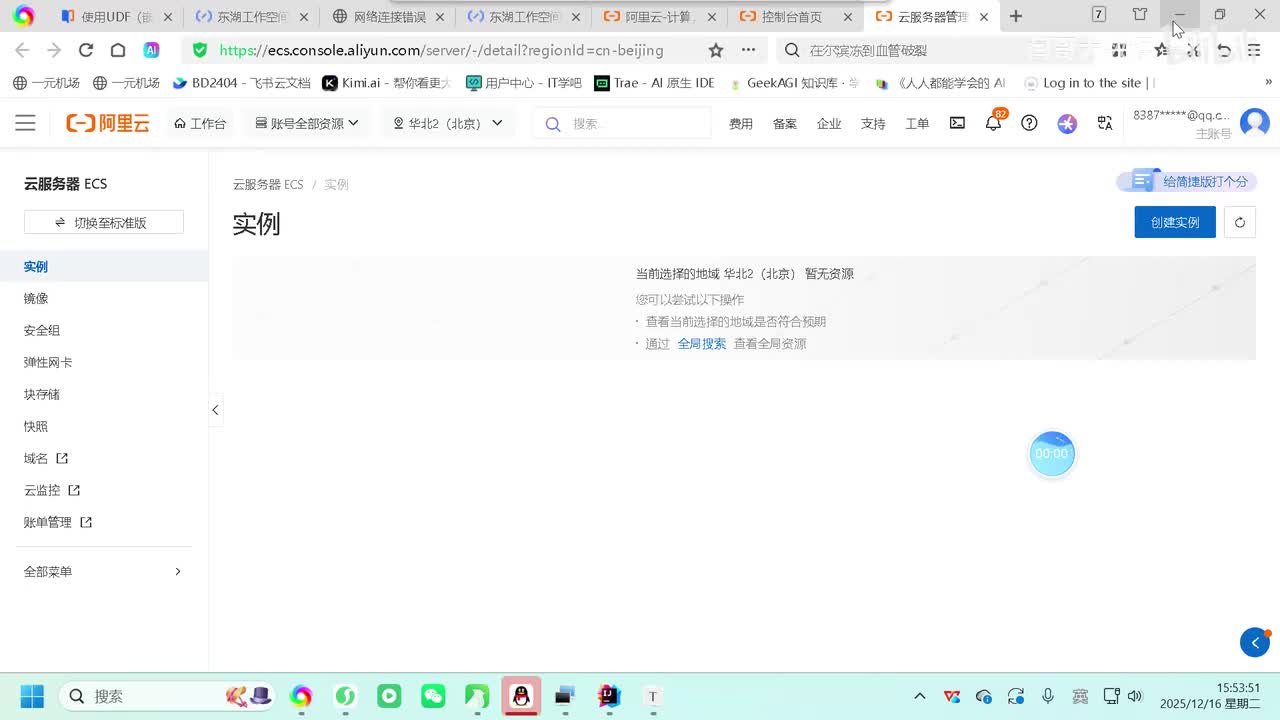Open the ICP filing menu

pos(785,123)
